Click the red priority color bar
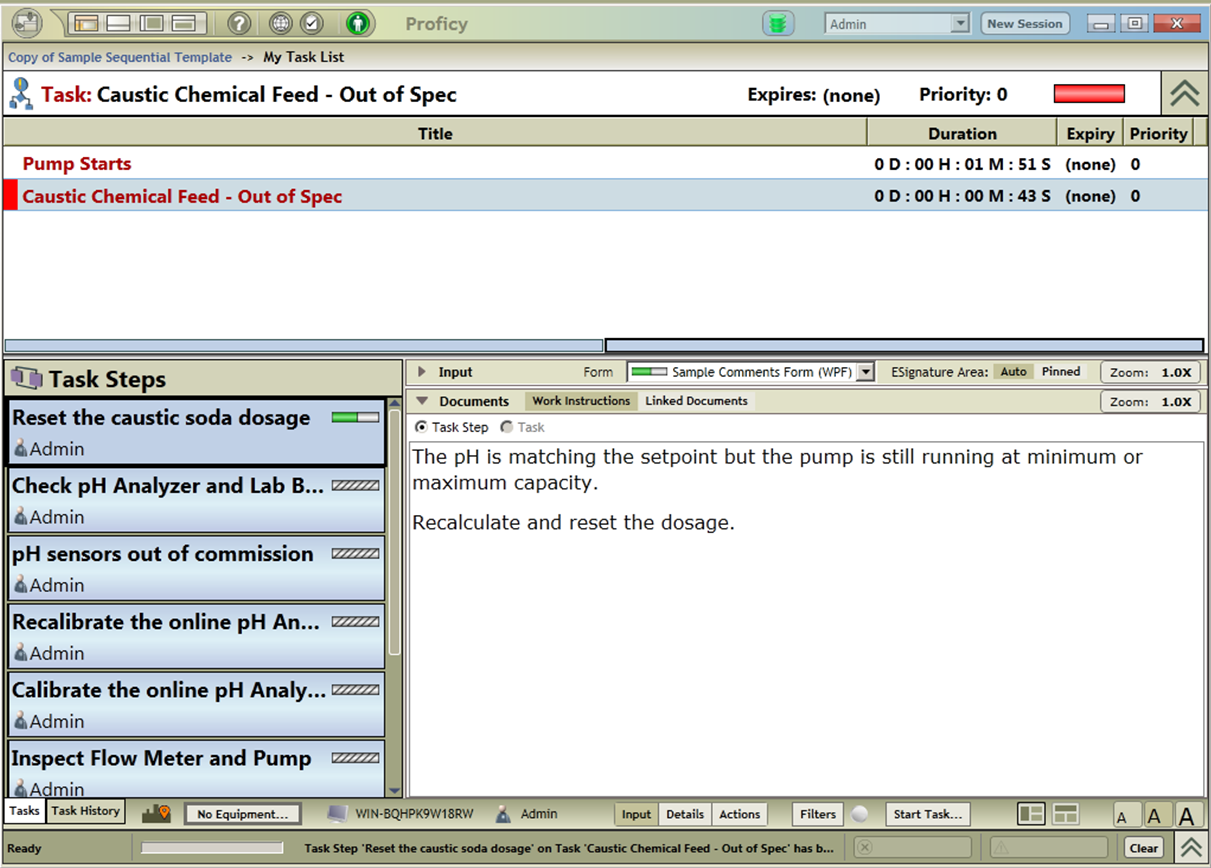1211x868 pixels. [x=1089, y=94]
